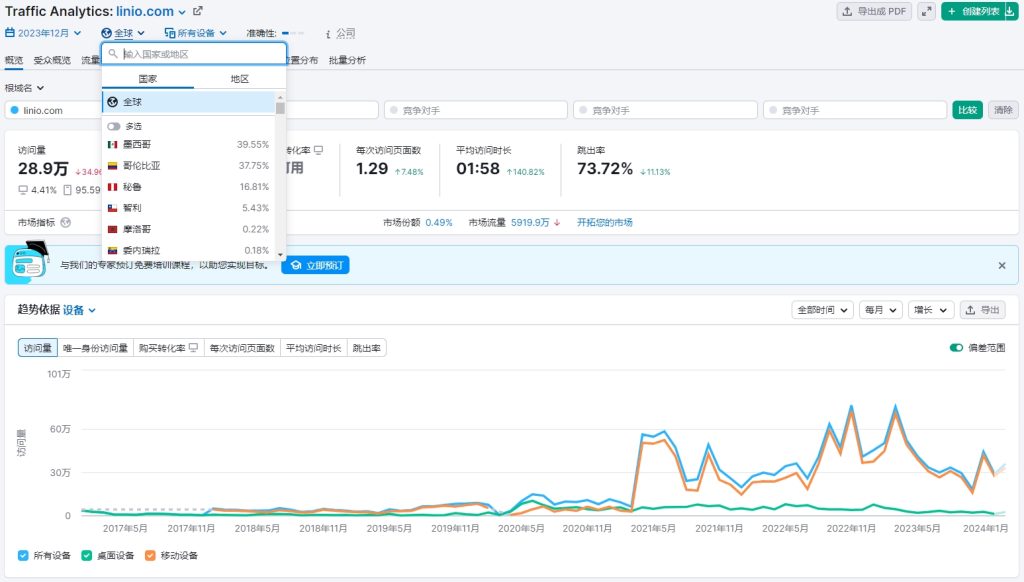
Task: Click the second 竞争对手 input field
Action: 665,110
